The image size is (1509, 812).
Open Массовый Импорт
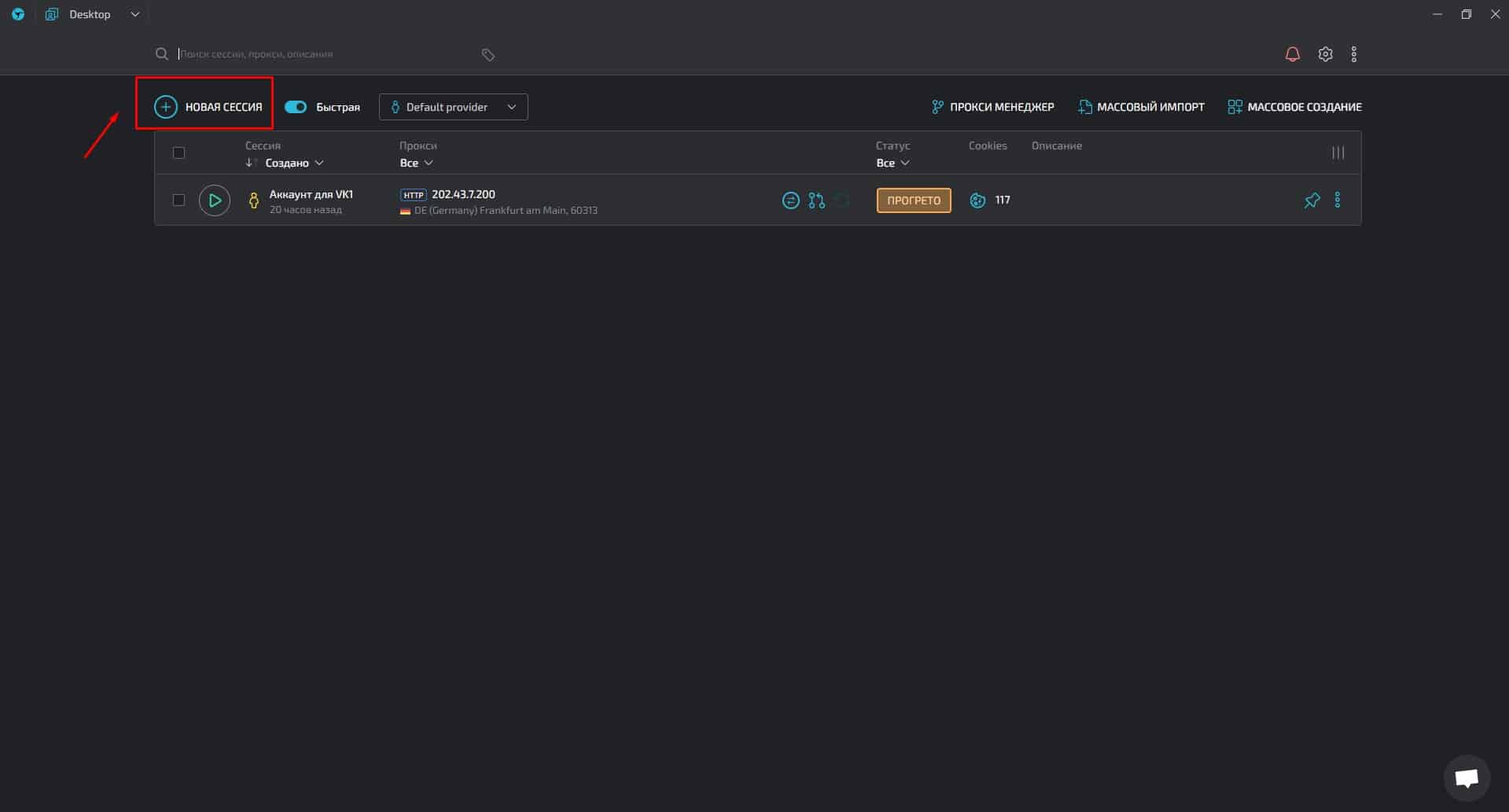pos(1141,107)
